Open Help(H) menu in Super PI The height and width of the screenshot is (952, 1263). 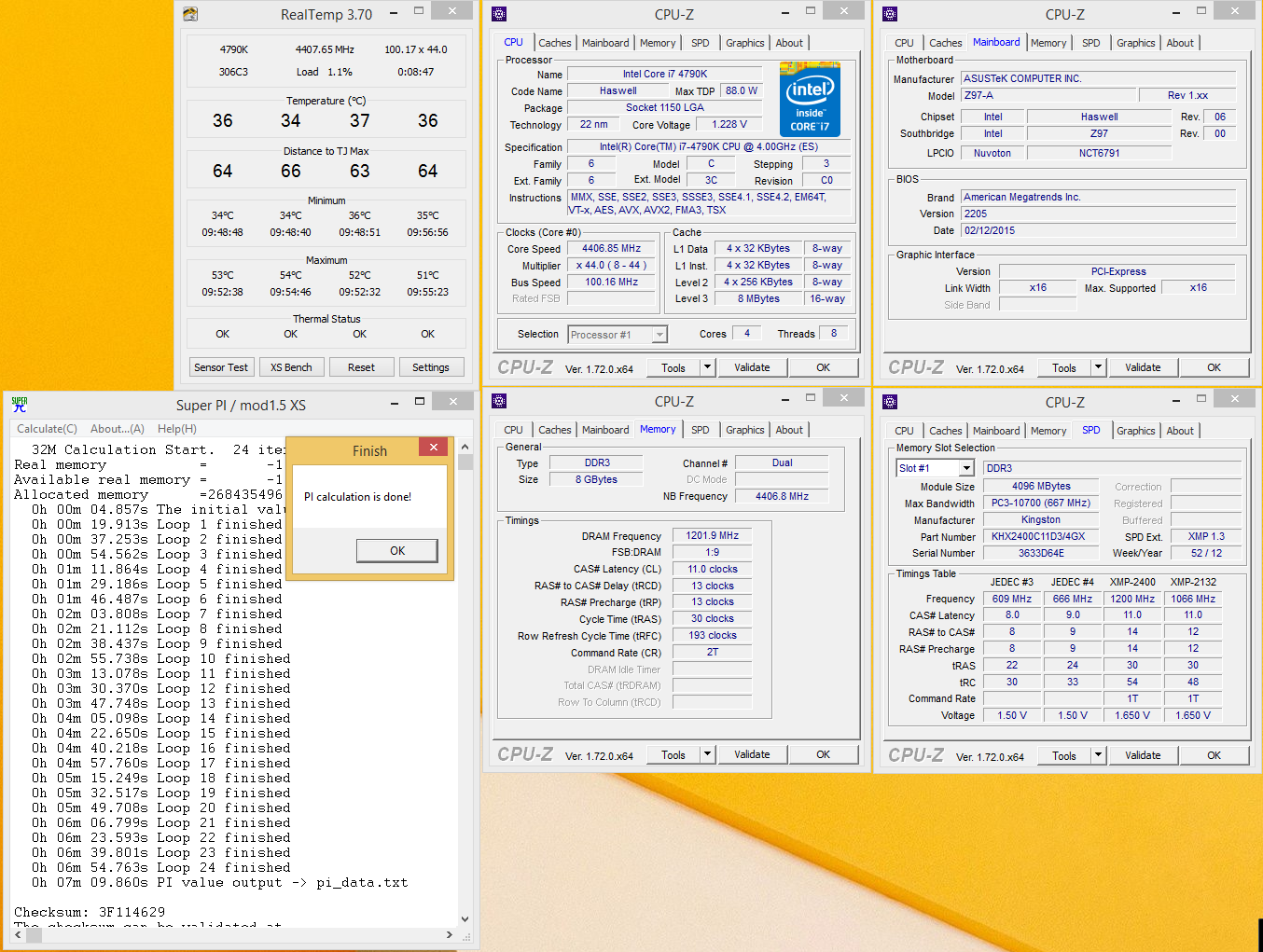tap(177, 429)
